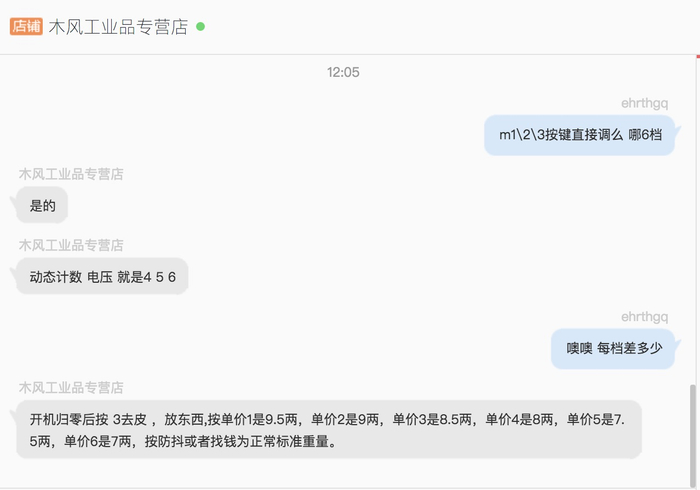
Task: Click the tail of the m1\2\3 bubble
Action: point(677,130)
